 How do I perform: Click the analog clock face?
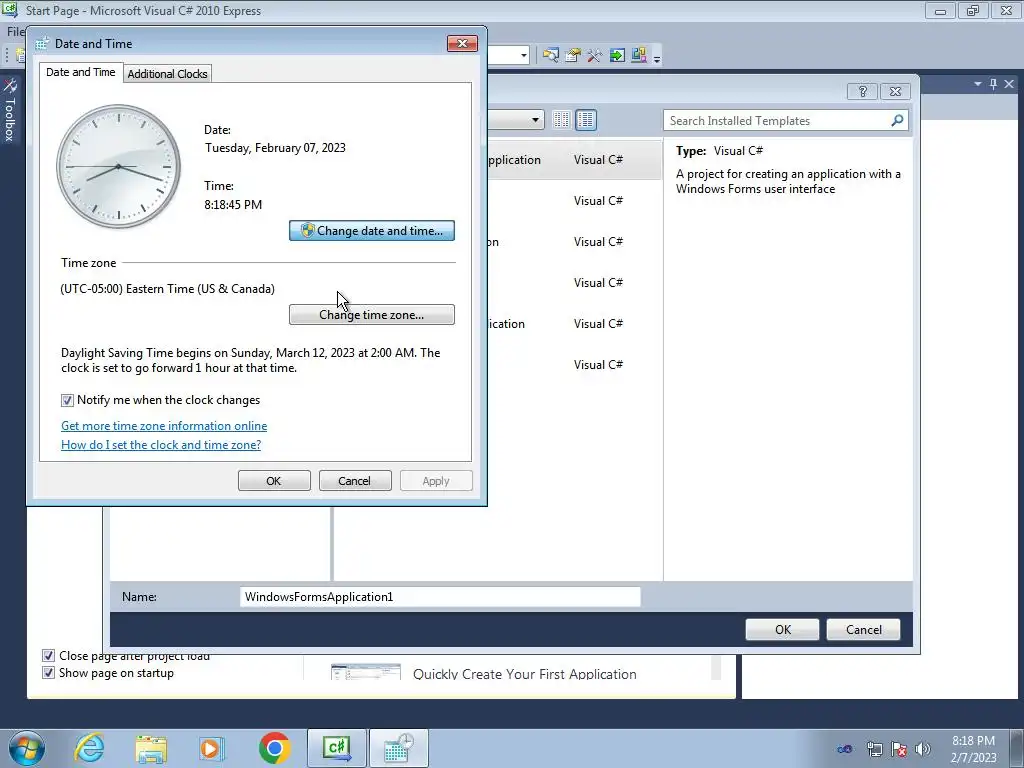click(118, 167)
